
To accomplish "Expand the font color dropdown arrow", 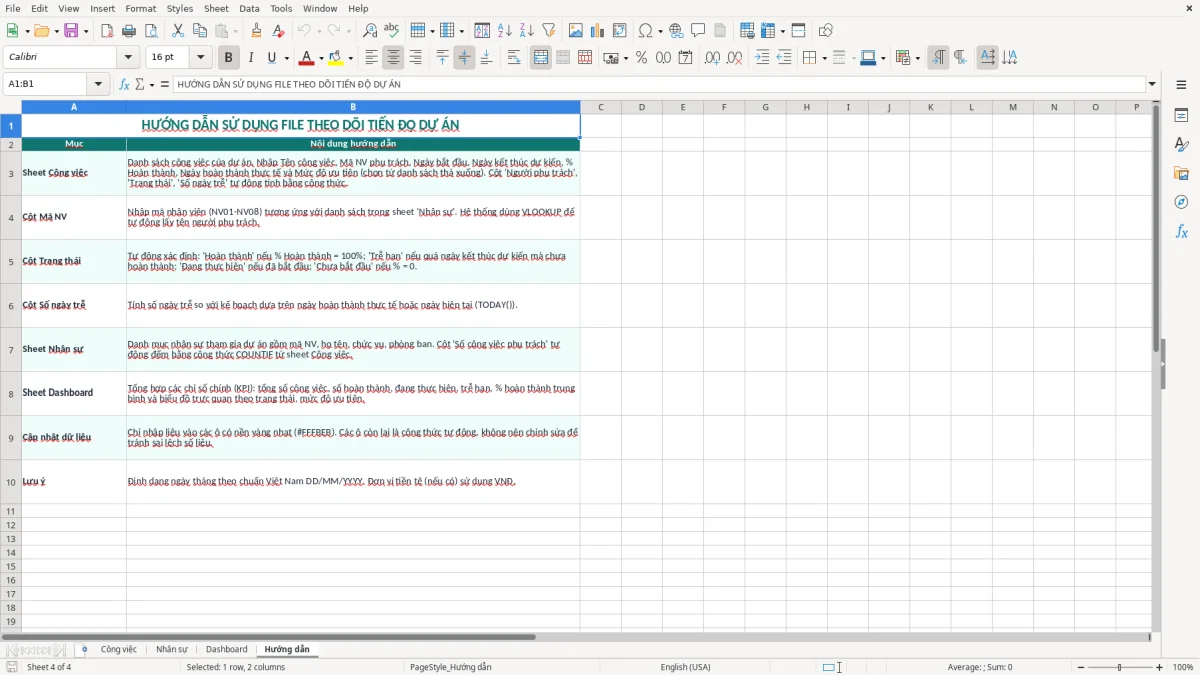I will click(320, 58).
